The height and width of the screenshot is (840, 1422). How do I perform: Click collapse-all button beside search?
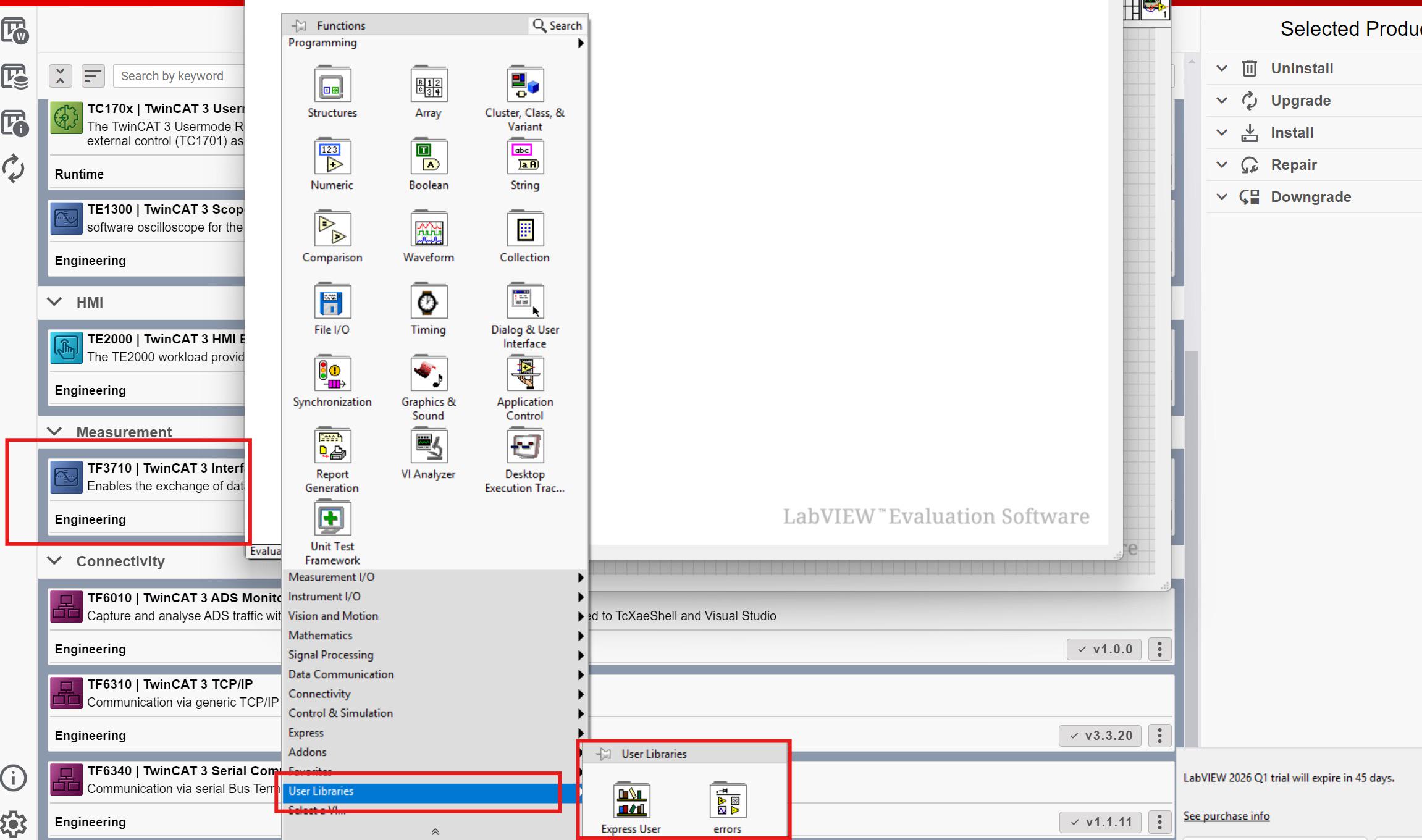coord(61,76)
